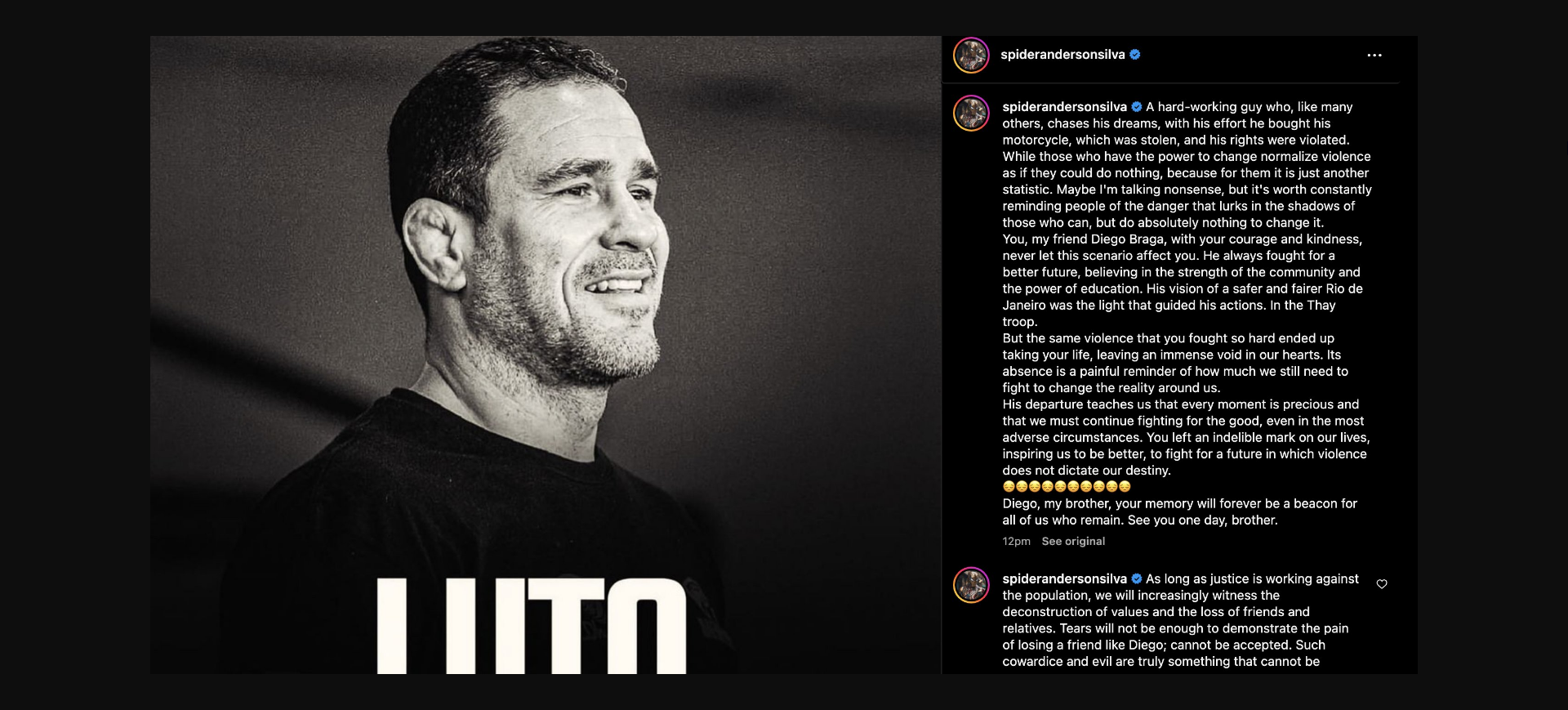Image resolution: width=1568 pixels, height=710 pixels.
Task: Click the row of sad emojis in the caption
Action: coord(1067,487)
